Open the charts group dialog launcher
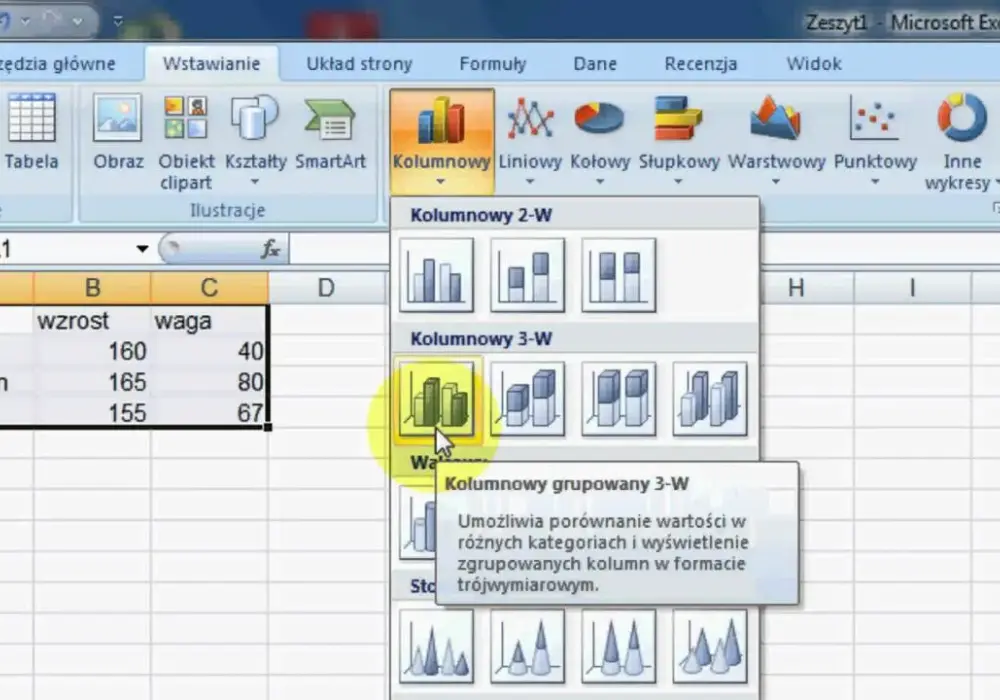 point(996,208)
